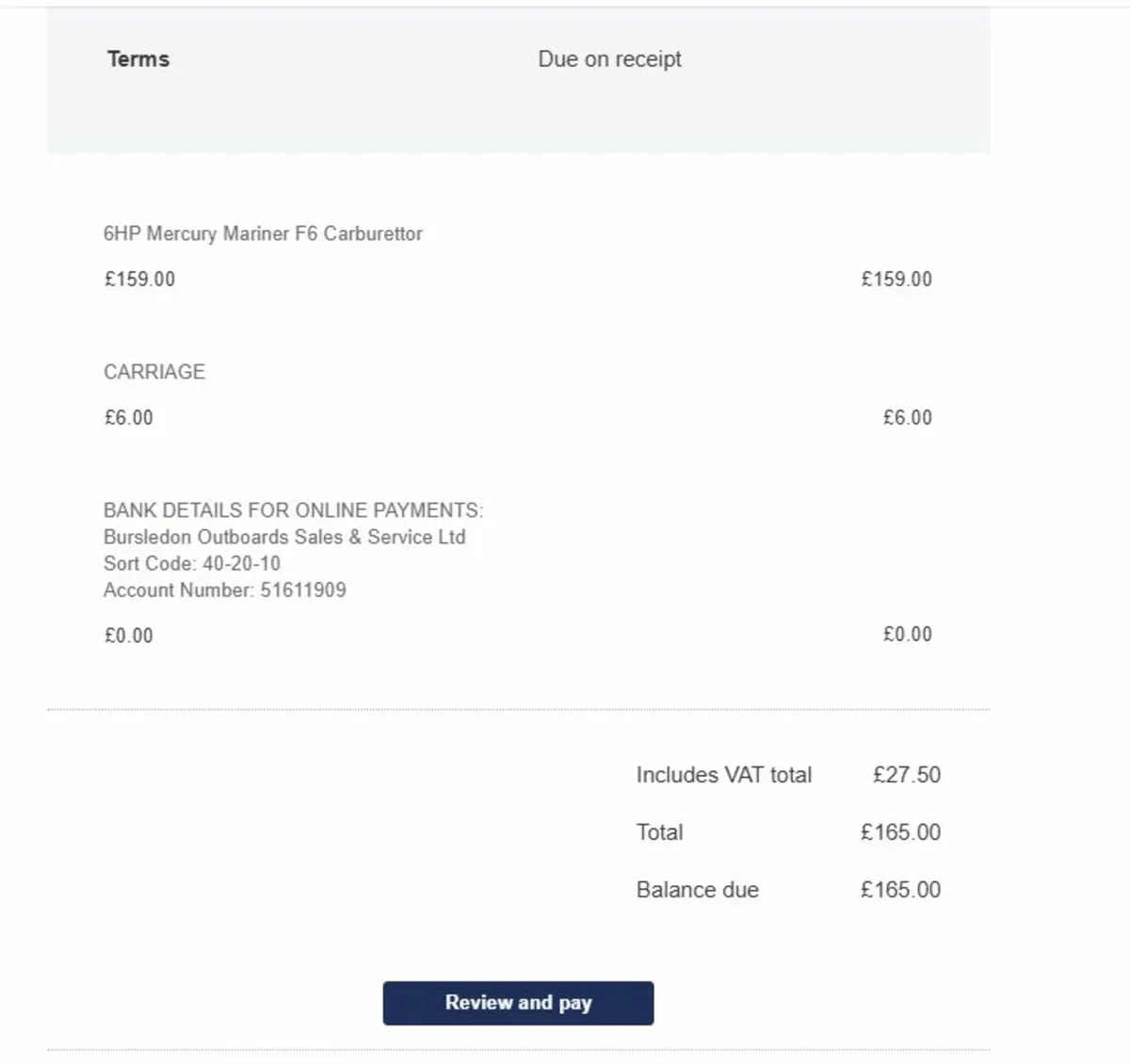The height and width of the screenshot is (1064, 1130).
Task: Click the Sort Code 40-20-10 line
Action: click(x=192, y=564)
